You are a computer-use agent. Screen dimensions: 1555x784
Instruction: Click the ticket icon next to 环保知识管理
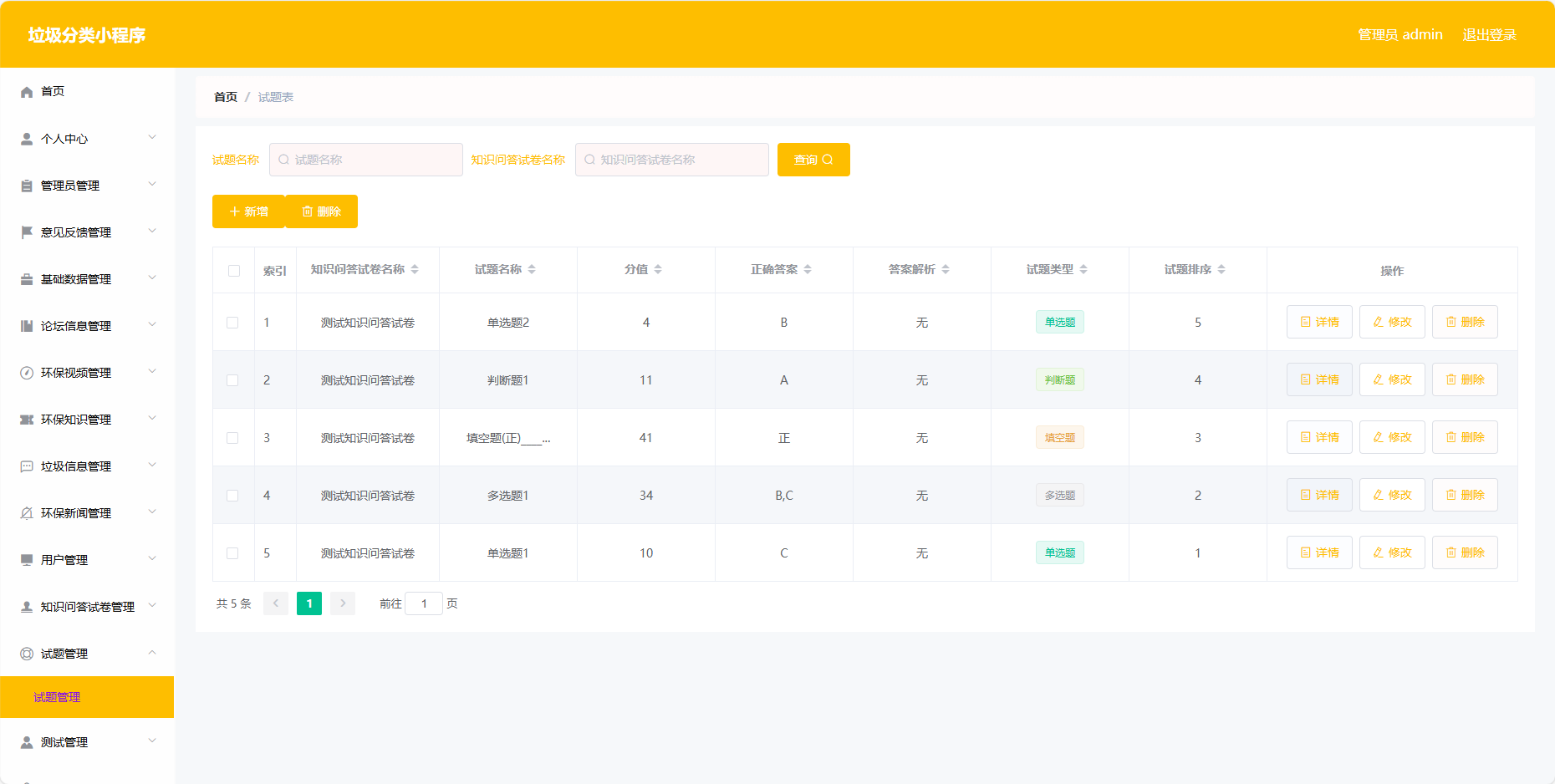[27, 420]
